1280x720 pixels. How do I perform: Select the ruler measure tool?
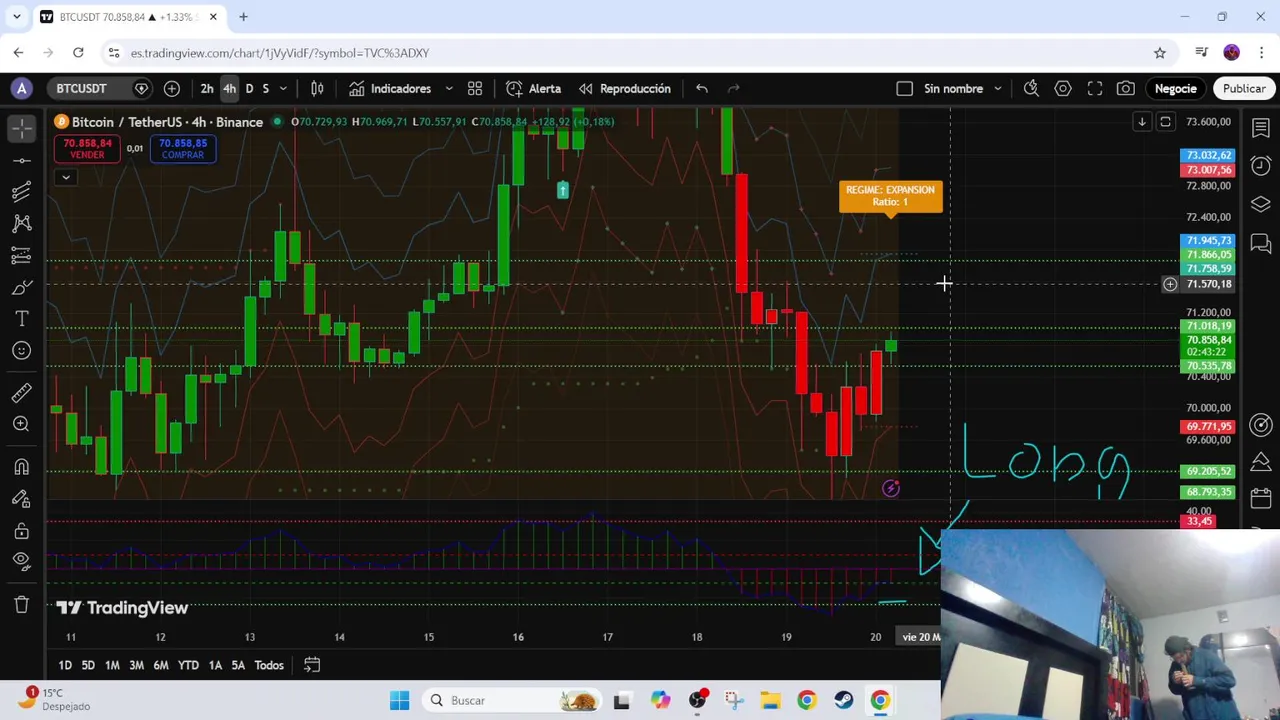tap(21, 392)
